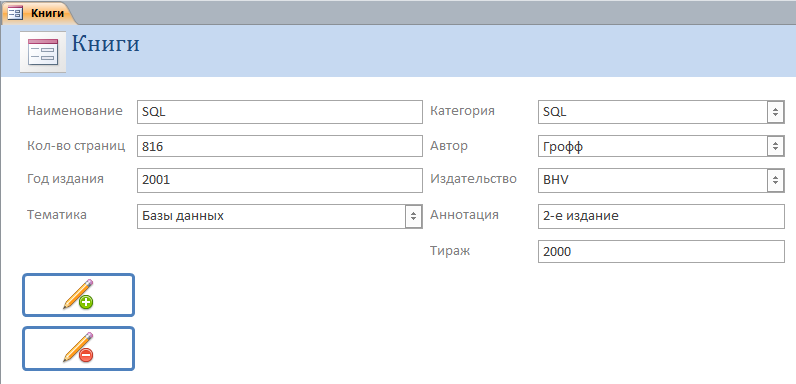
Task: Click the Кол-во страниц field showing 816
Action: [x=280, y=146]
